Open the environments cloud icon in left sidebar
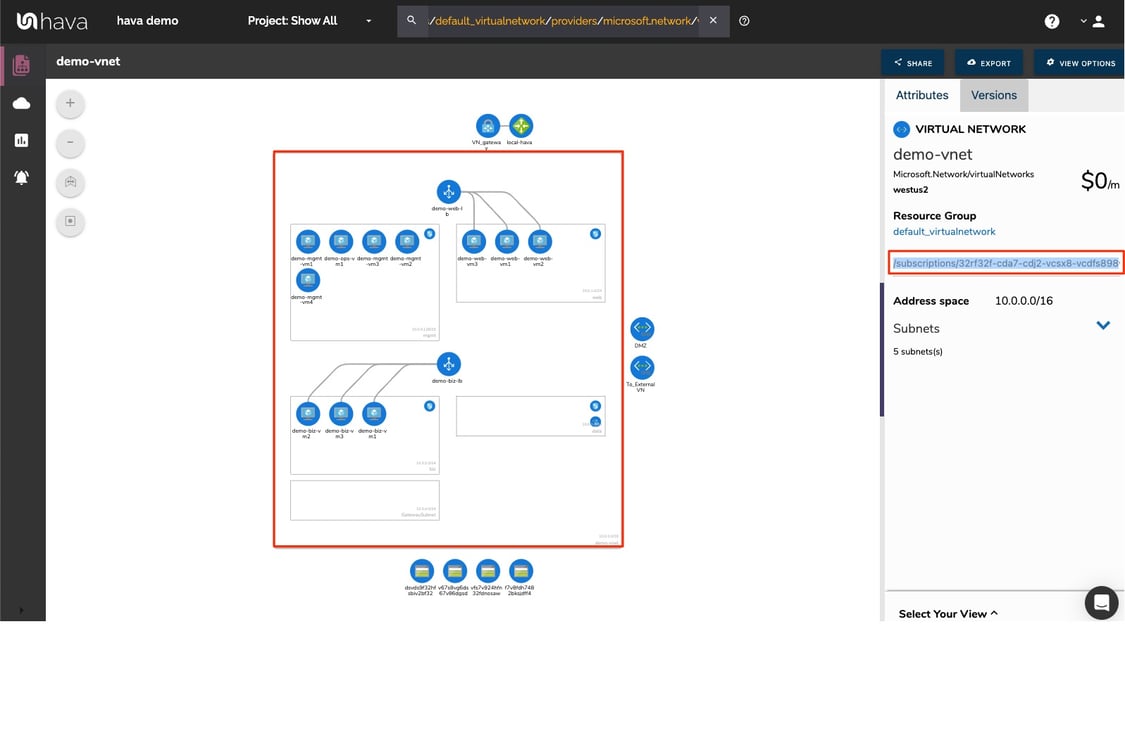This screenshot has height=738, width=1125. (22, 102)
